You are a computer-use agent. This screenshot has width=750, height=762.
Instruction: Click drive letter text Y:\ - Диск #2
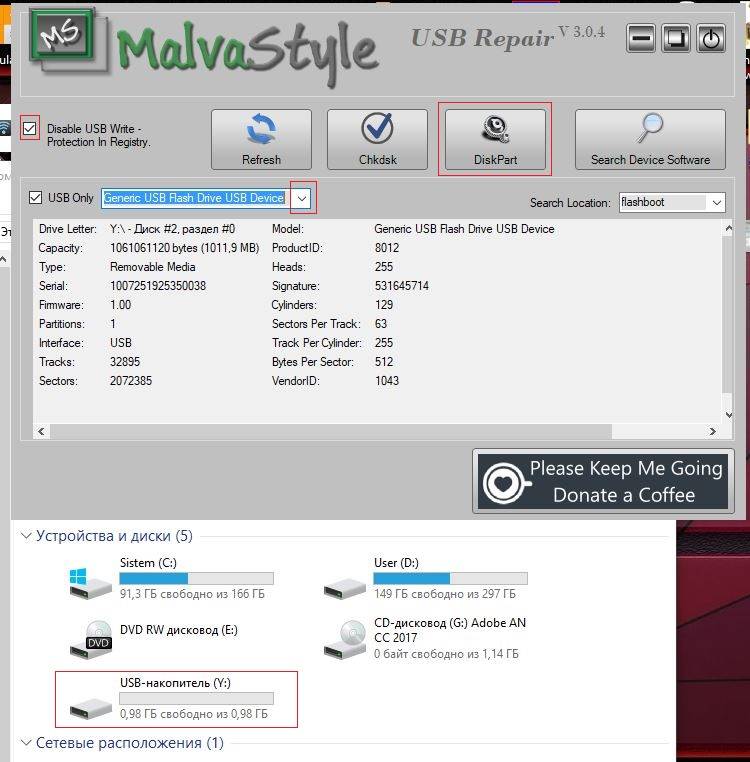click(x=173, y=229)
